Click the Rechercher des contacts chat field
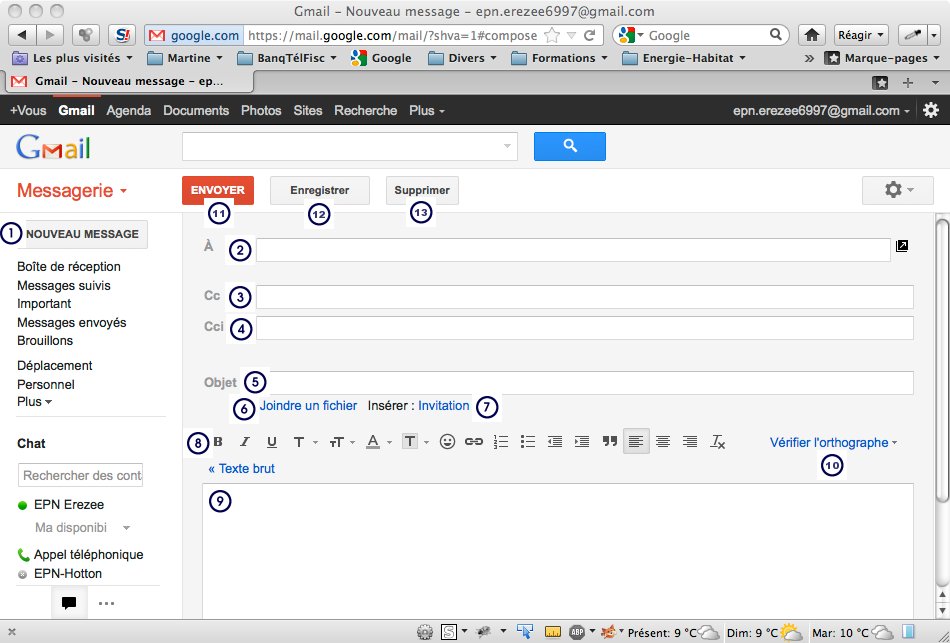The height and width of the screenshot is (643, 950). (81, 475)
